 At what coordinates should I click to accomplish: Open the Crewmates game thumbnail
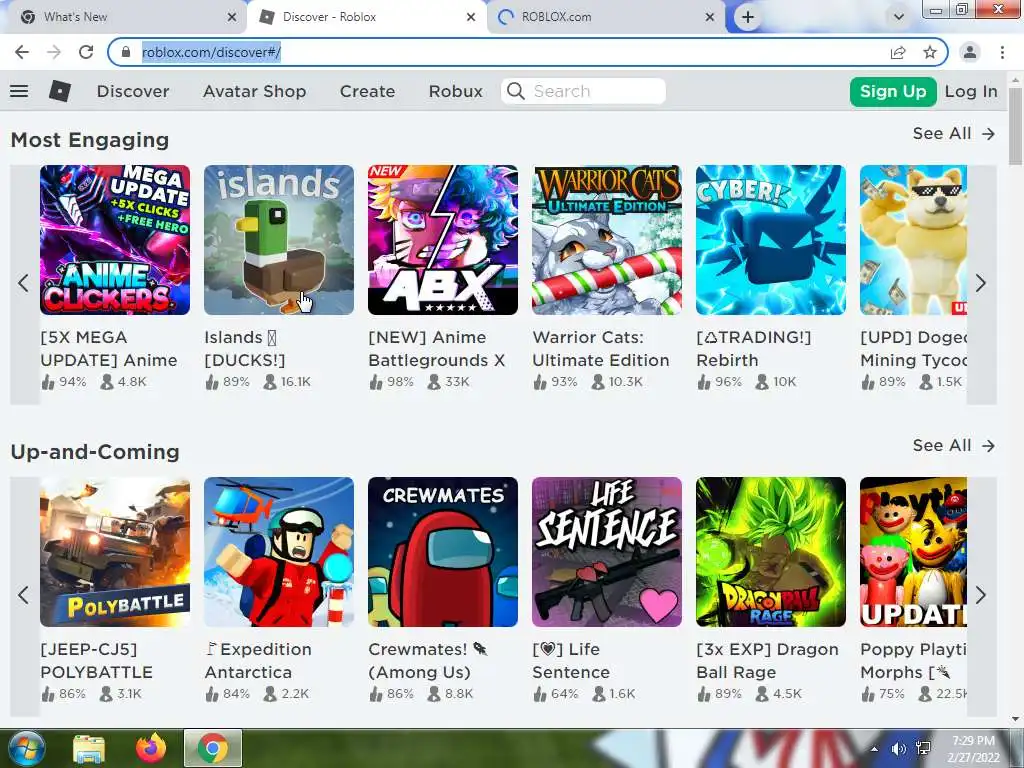click(443, 552)
